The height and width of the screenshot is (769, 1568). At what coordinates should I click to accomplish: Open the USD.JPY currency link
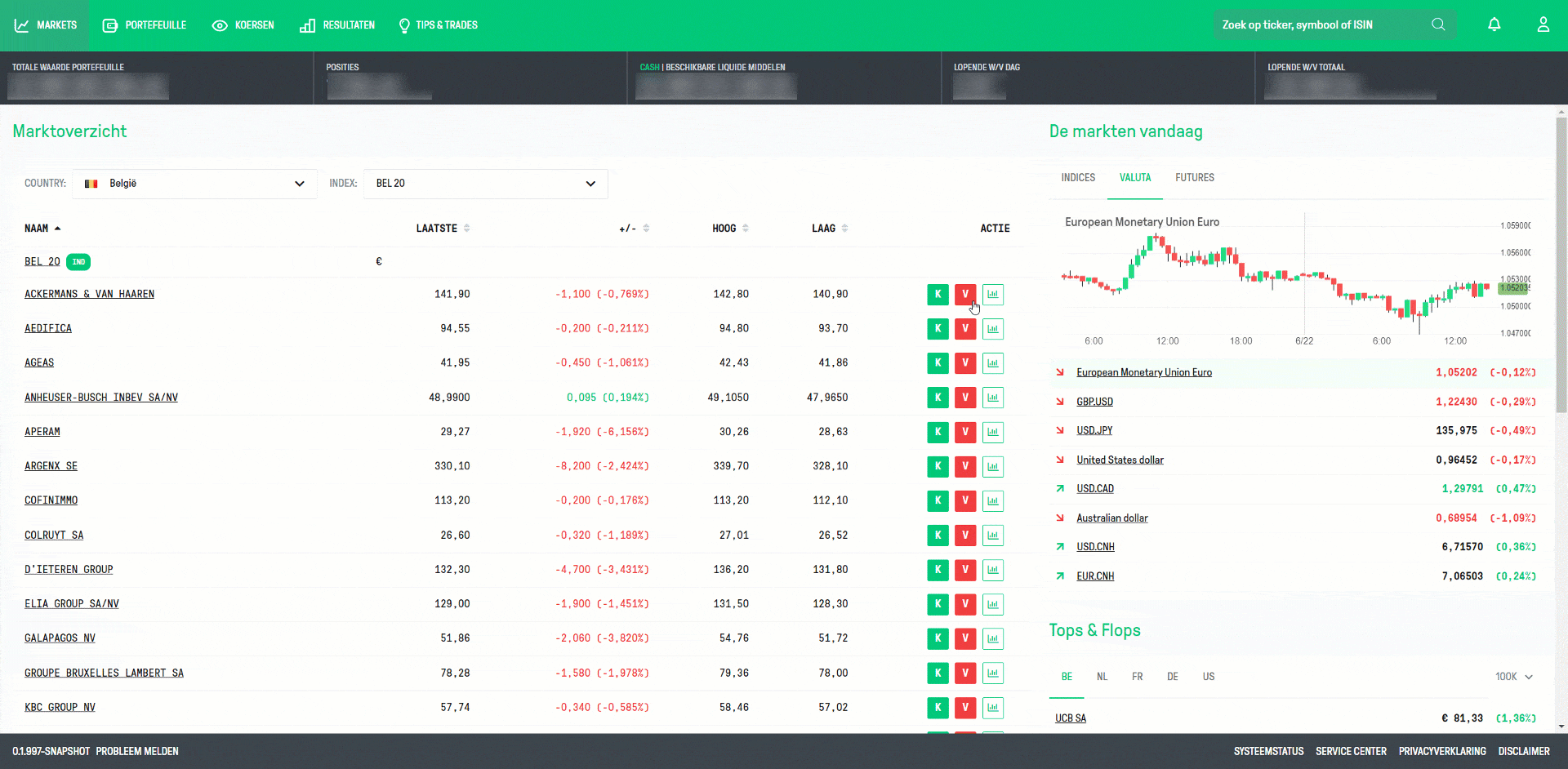(x=1094, y=431)
